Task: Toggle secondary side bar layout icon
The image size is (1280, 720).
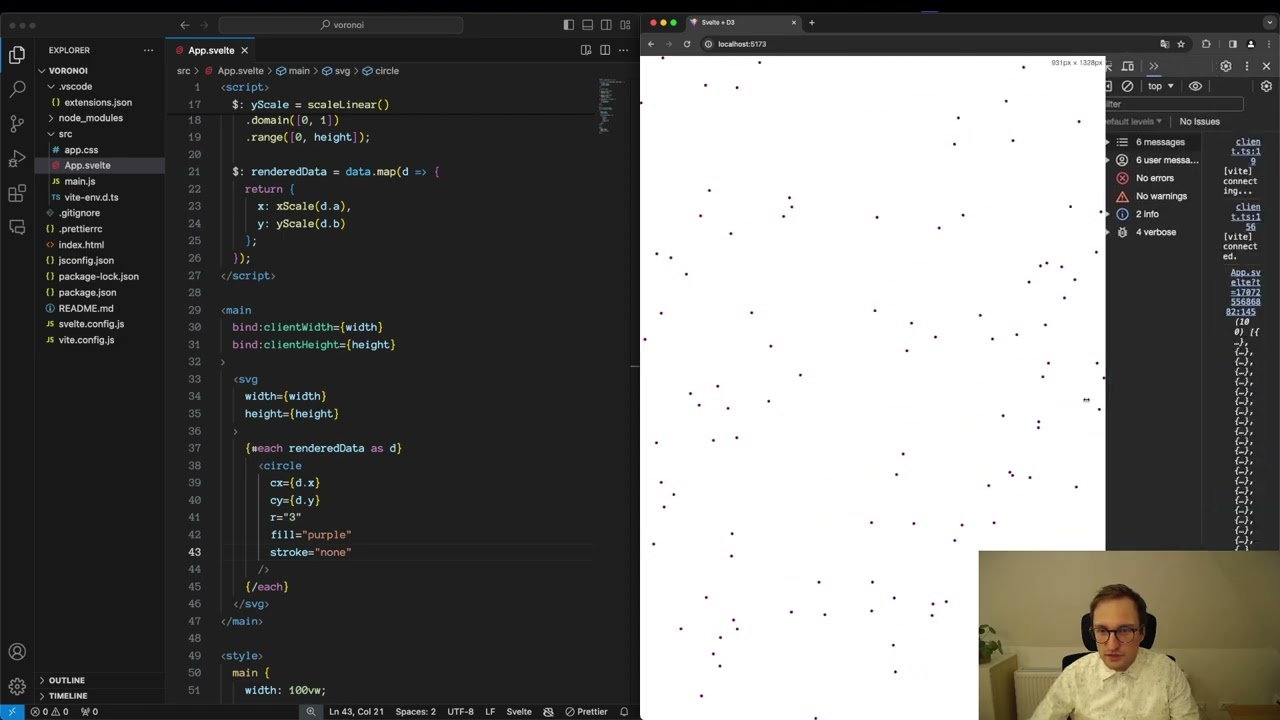Action: 607,24
